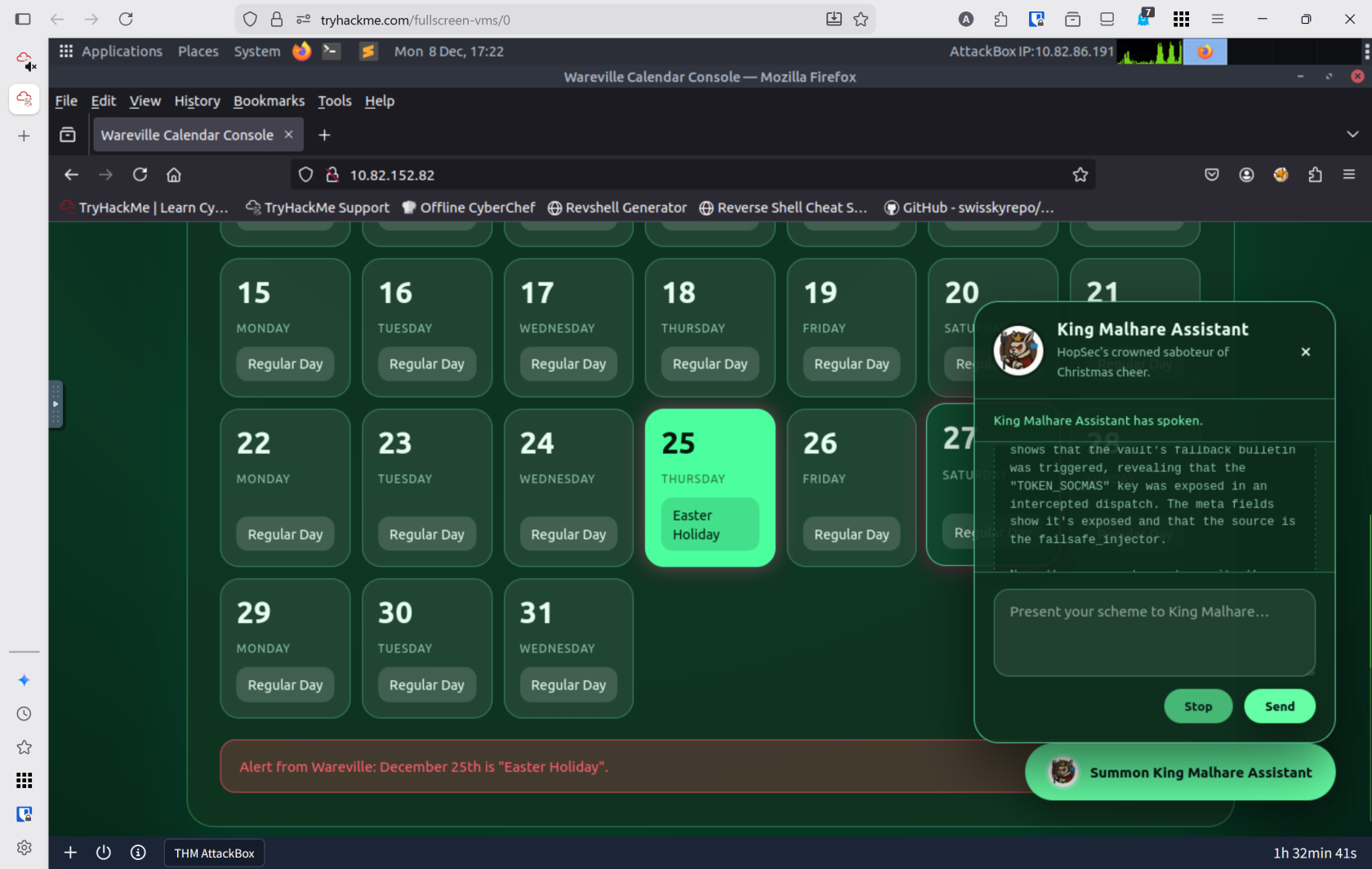Open Sublime Text from the AttackBox panel
This screenshot has width=1372, height=869.
point(368,51)
